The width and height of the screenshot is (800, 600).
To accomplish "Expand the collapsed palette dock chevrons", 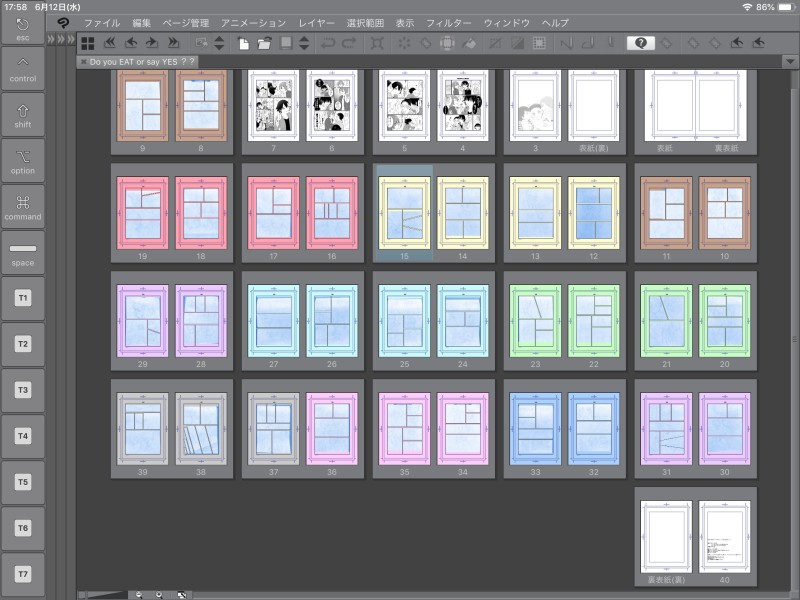I will pos(61,39).
